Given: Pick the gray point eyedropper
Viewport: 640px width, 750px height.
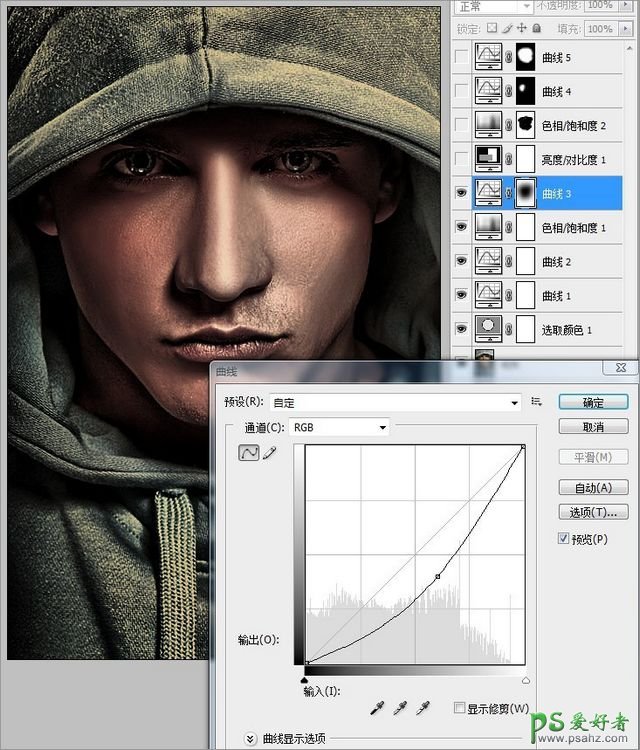Looking at the screenshot, I should 400,708.
